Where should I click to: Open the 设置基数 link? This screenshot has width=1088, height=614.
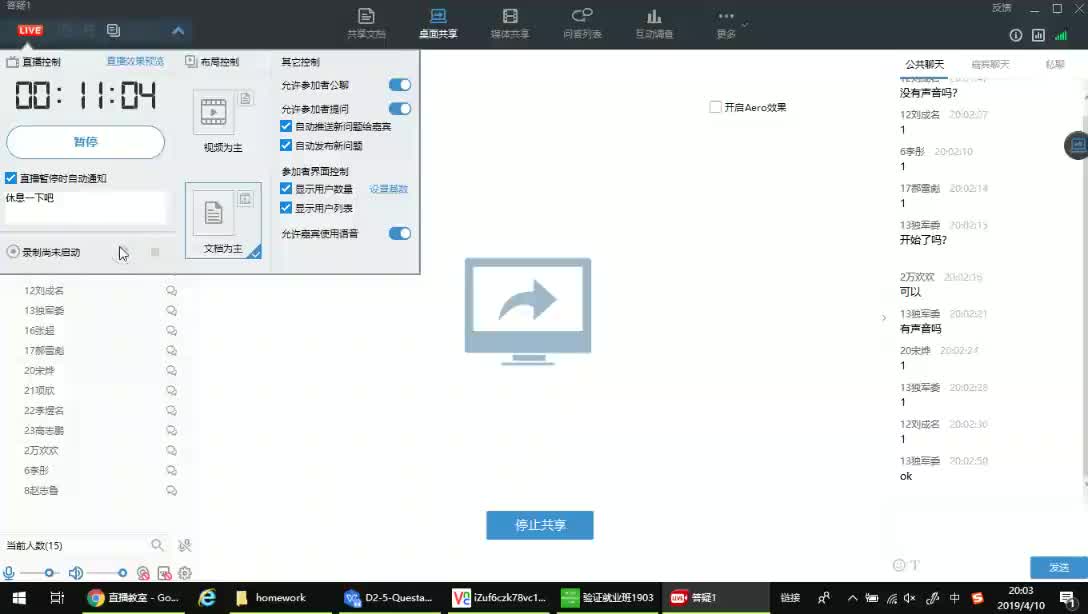(389, 189)
